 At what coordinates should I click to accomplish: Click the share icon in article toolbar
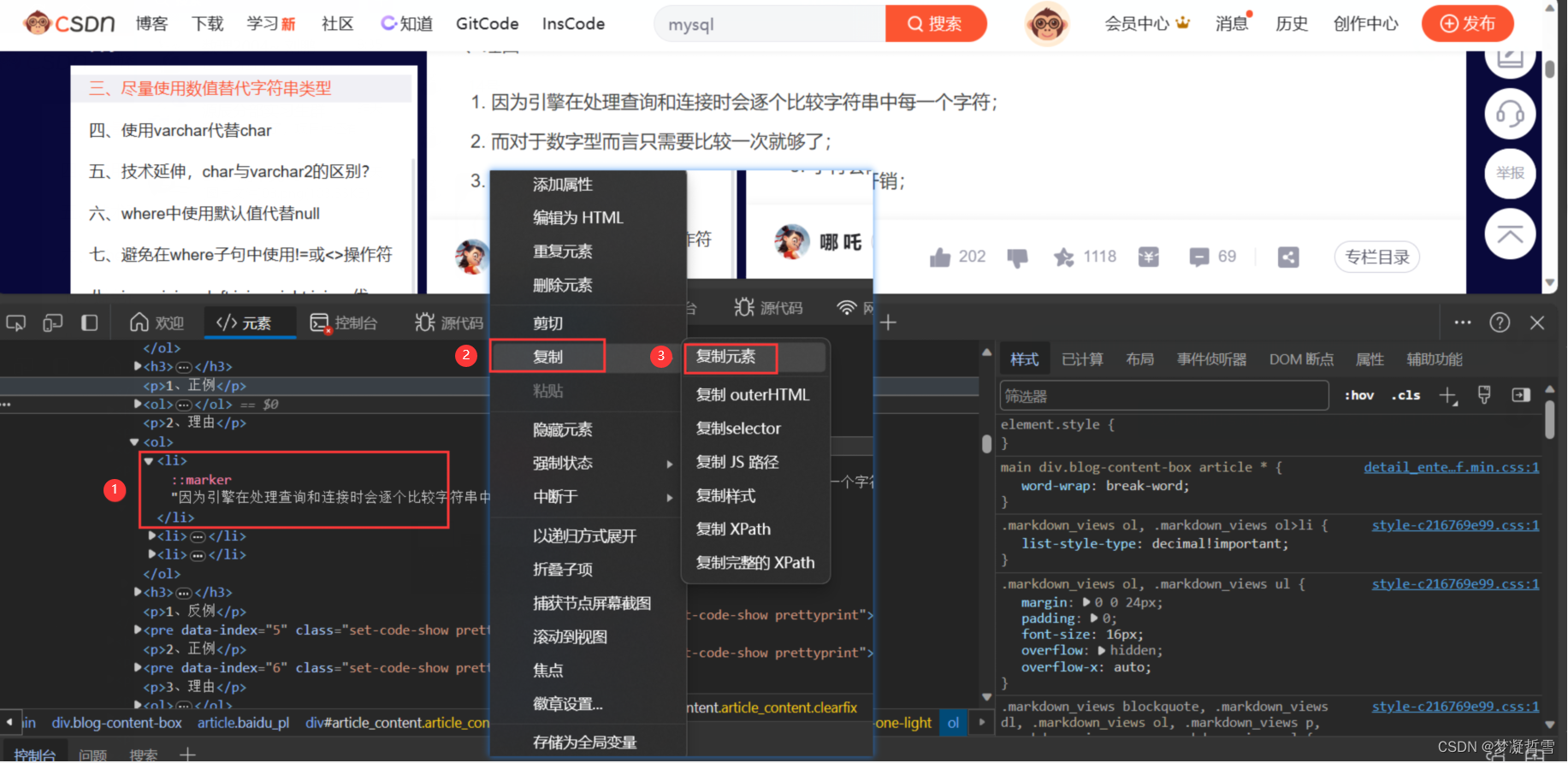(x=1288, y=257)
